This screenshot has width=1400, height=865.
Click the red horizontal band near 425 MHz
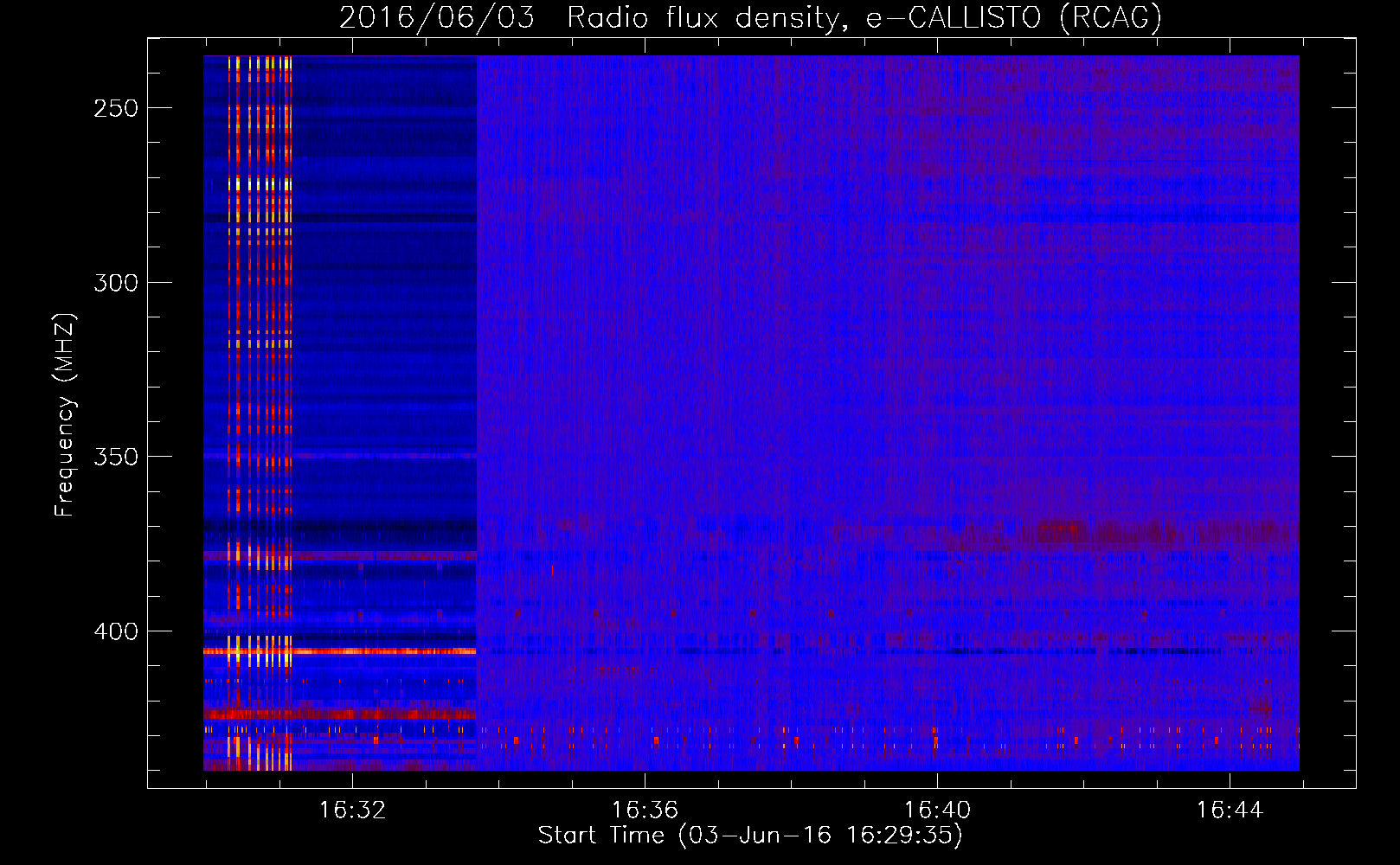340,714
